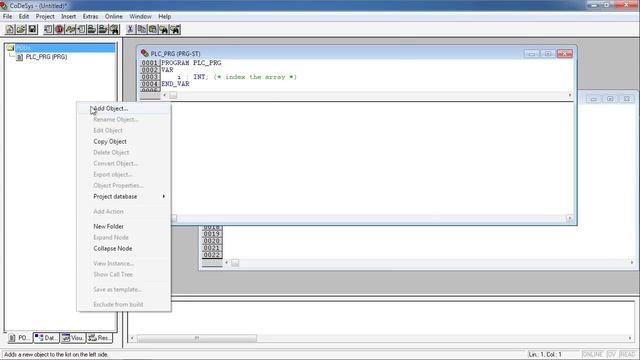Click the New project toolbar icon
Viewport: 640px width, 360px height.
tap(10, 29)
